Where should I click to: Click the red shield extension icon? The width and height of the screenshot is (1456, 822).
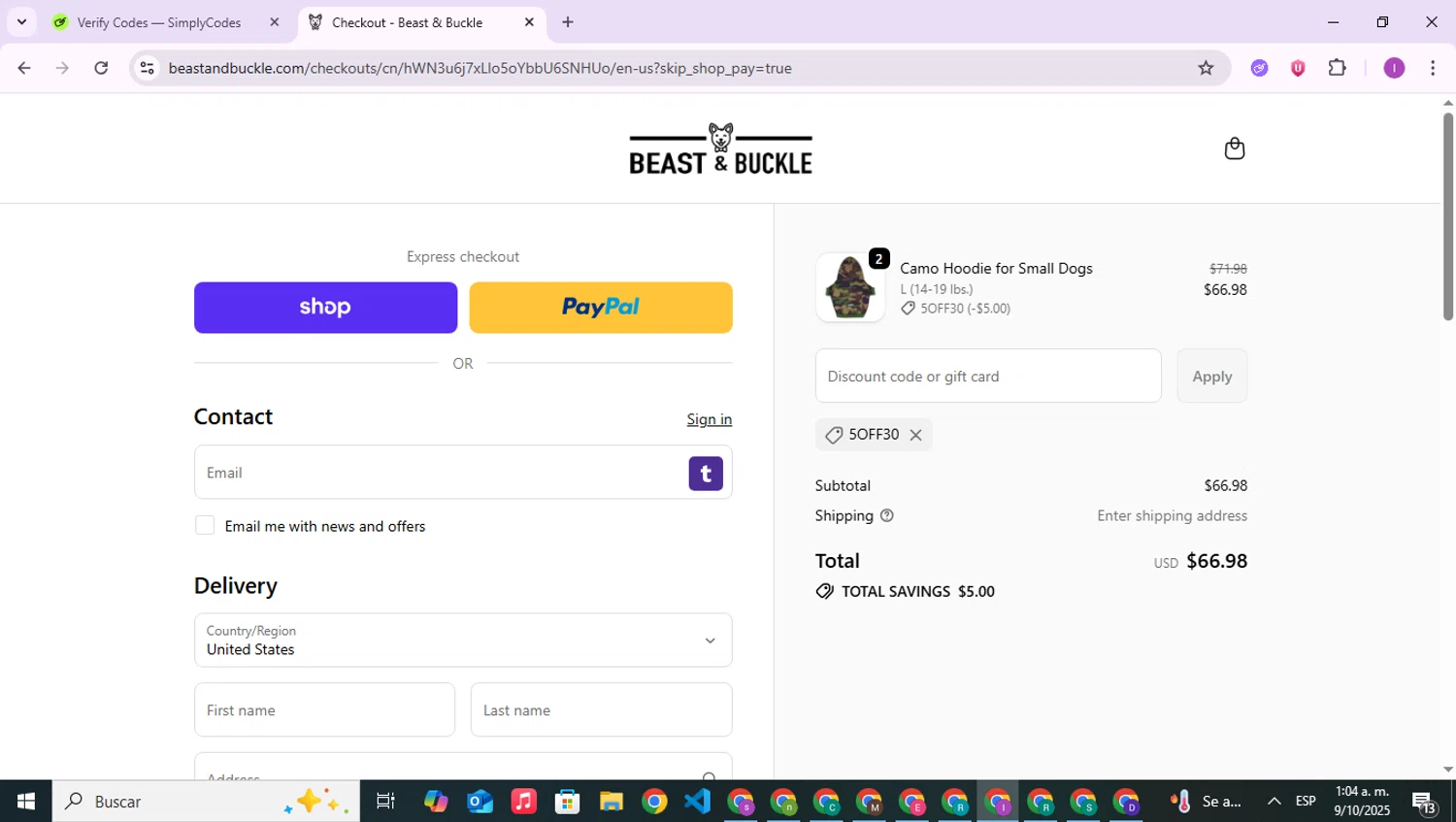1298,68
